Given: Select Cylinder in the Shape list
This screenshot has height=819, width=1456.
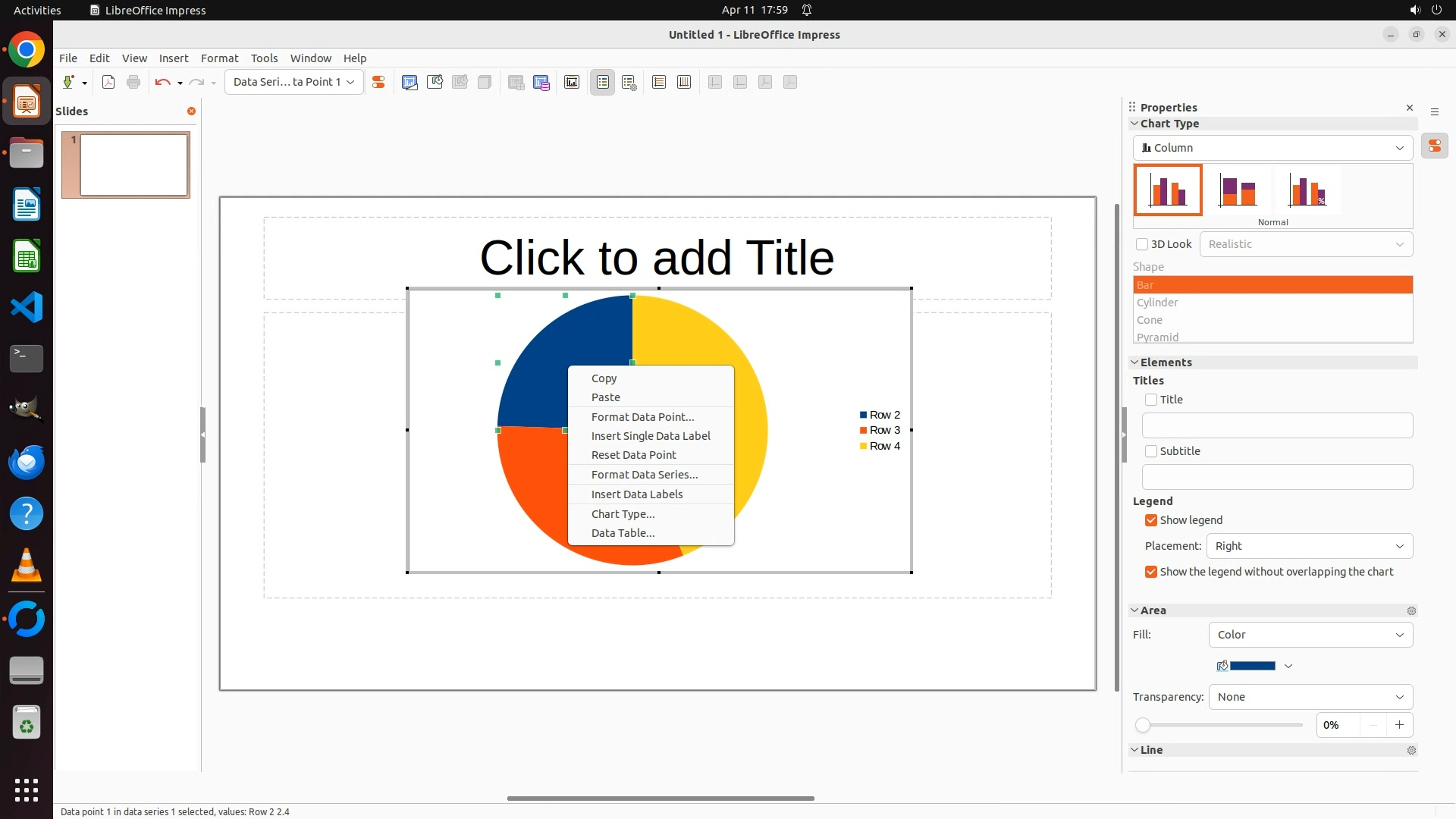Looking at the screenshot, I should pyautogui.click(x=1157, y=303).
